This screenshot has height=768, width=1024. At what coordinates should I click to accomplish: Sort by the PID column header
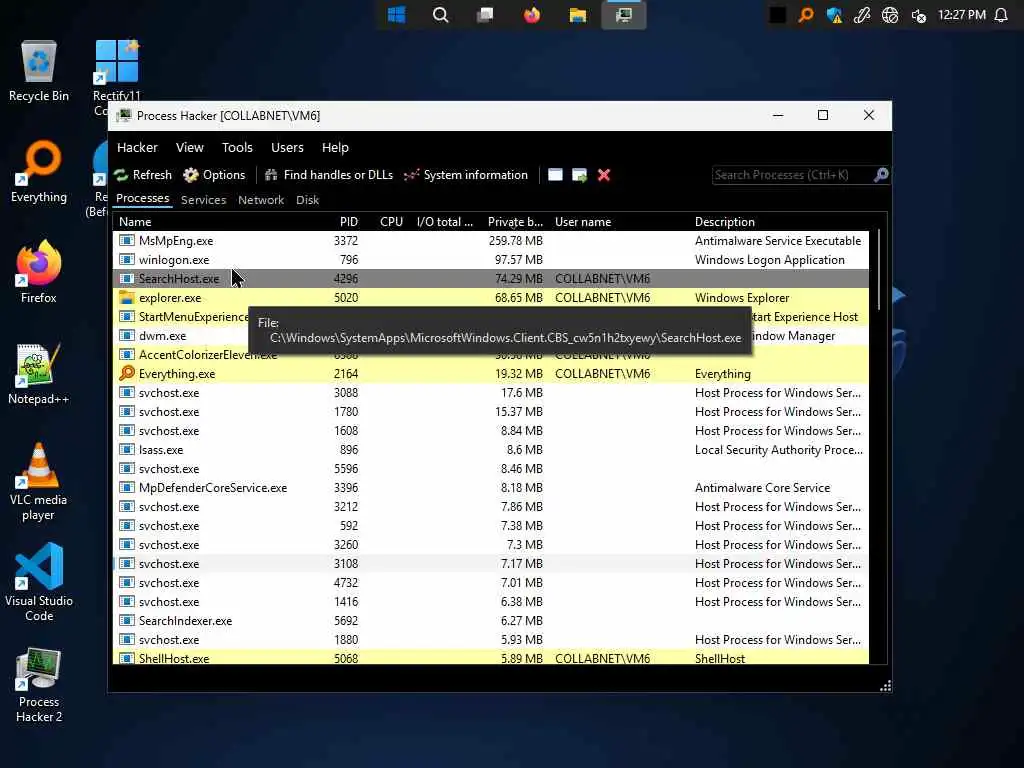click(349, 222)
